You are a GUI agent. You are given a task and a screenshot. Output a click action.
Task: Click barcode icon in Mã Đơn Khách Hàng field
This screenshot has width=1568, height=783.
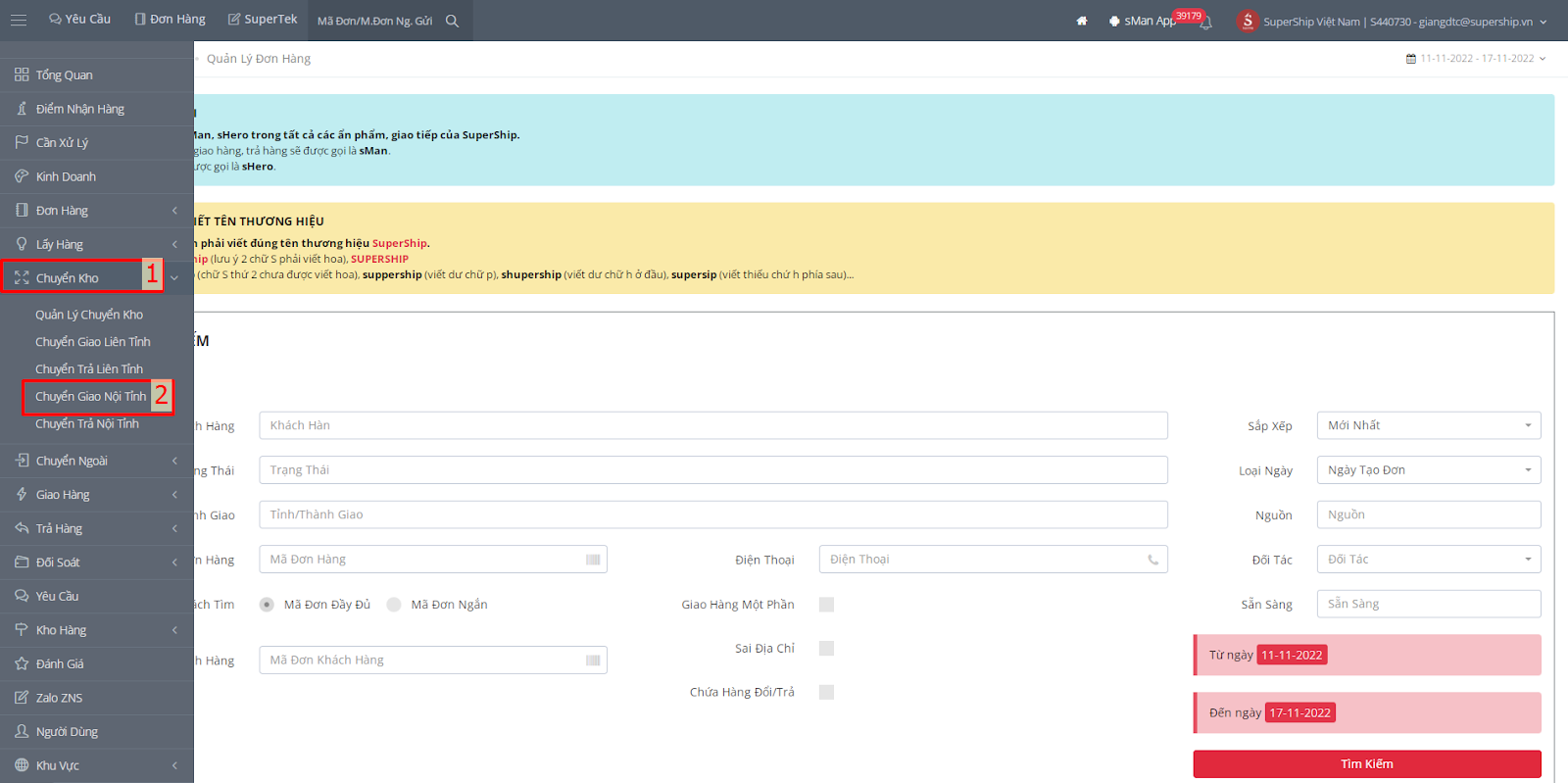593,661
